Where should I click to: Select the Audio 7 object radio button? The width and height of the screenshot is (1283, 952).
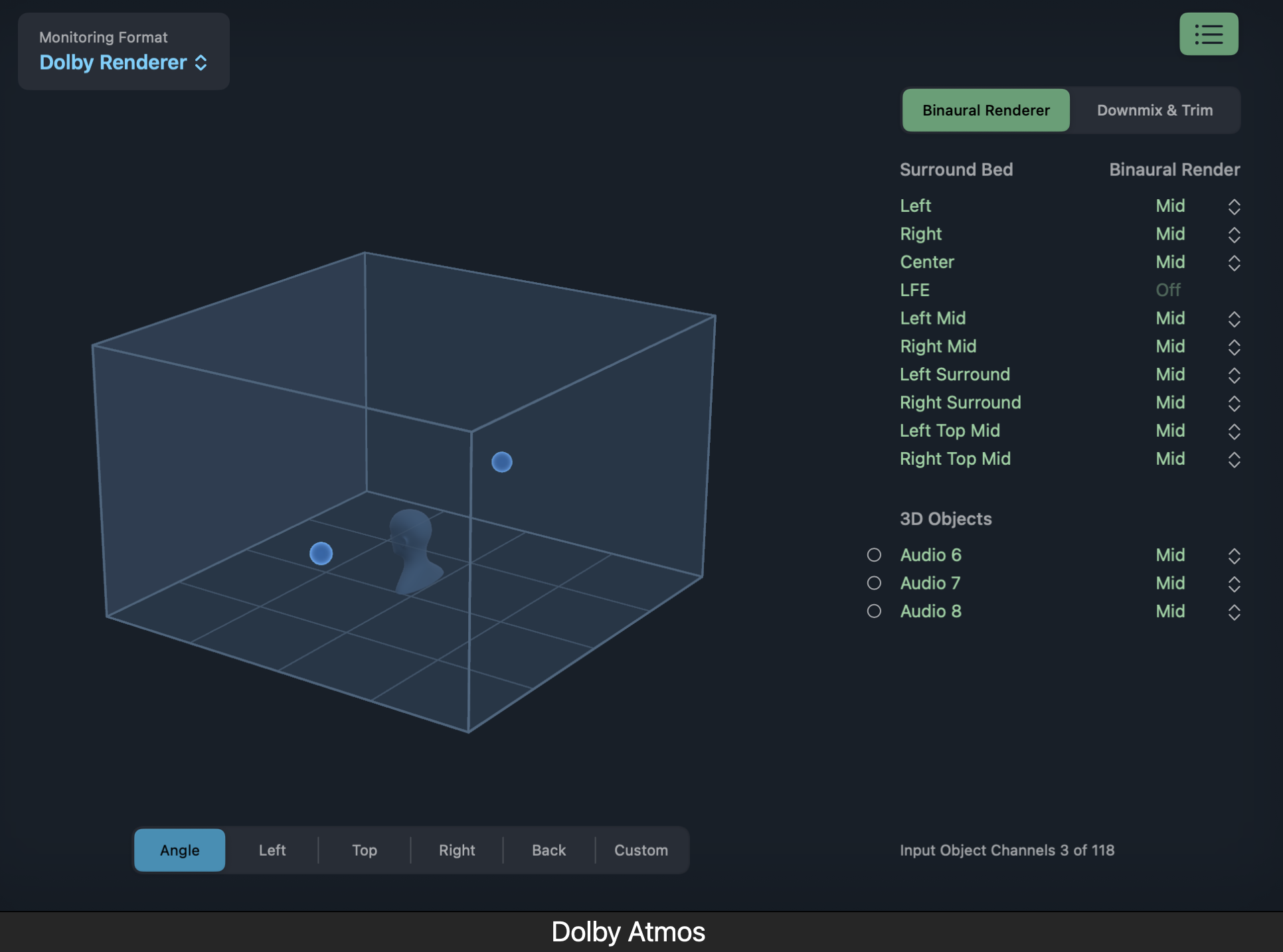tap(874, 582)
